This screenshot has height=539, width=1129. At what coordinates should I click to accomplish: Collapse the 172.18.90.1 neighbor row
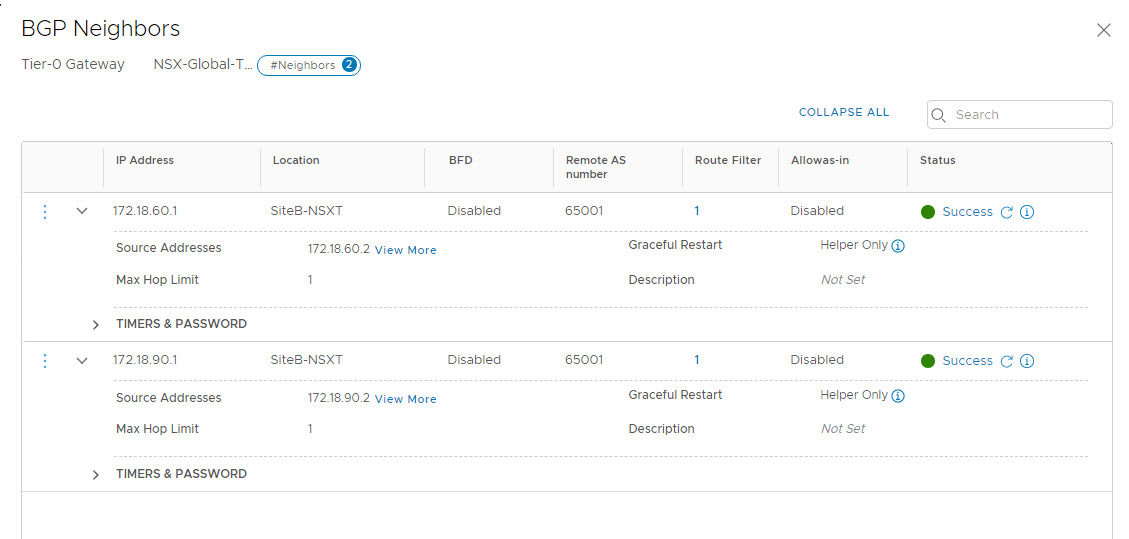(x=82, y=361)
